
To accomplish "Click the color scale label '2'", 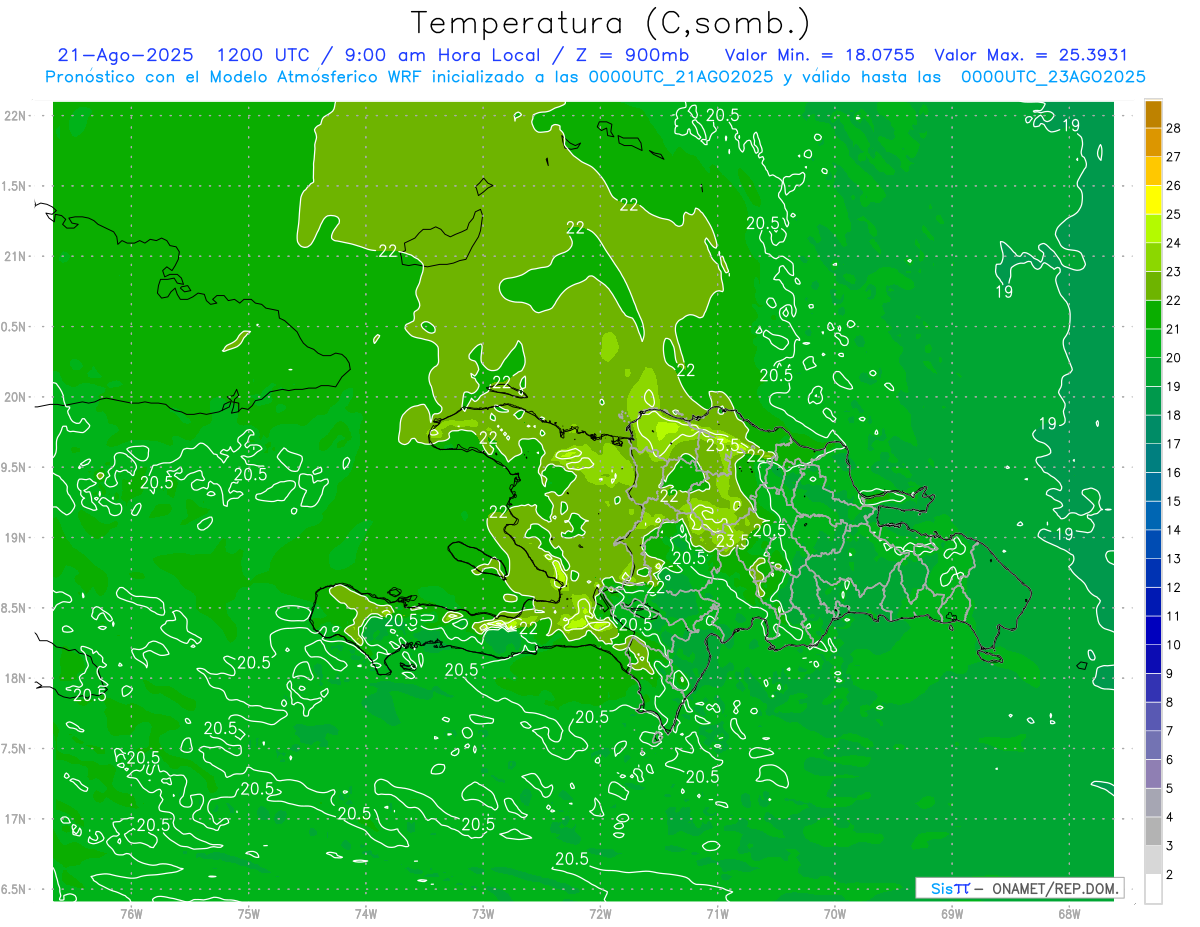I will pyautogui.click(x=1170, y=875).
